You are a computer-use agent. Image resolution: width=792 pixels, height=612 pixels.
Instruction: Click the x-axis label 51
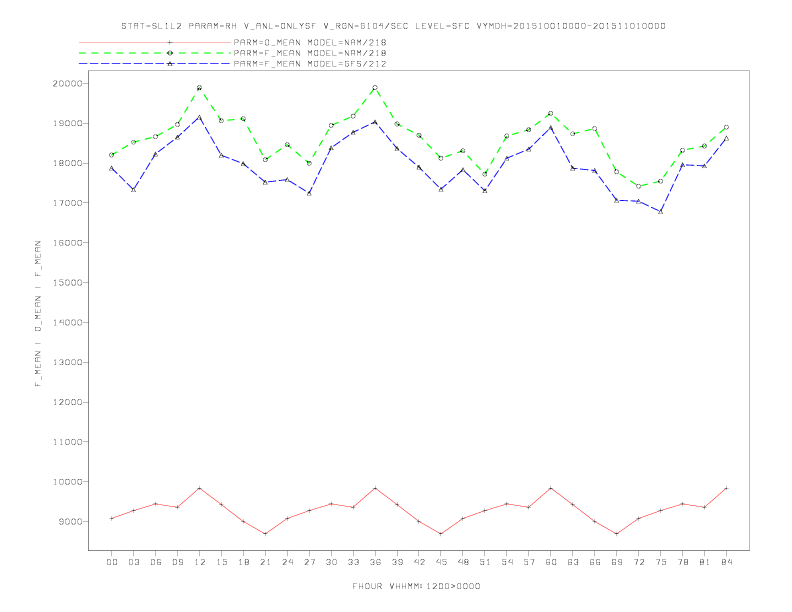485,562
